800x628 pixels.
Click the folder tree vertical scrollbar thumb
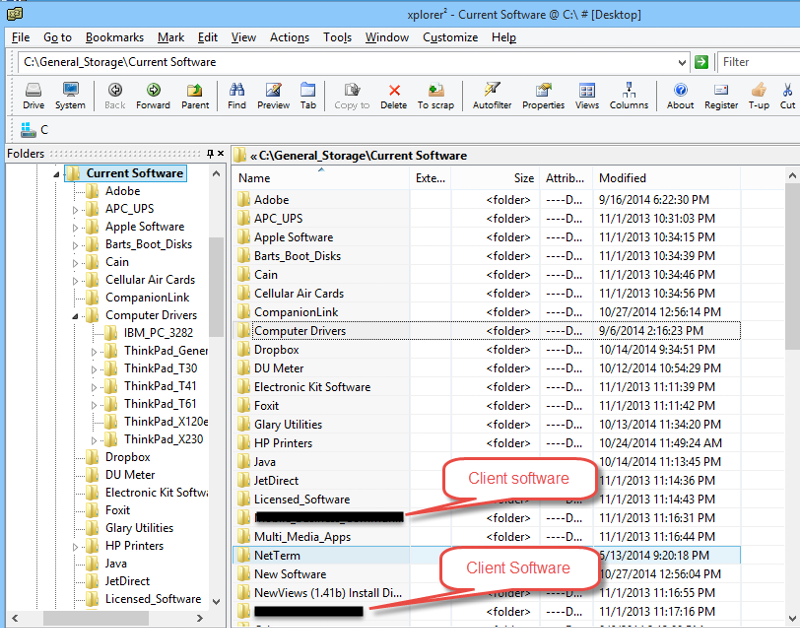pyautogui.click(x=216, y=287)
